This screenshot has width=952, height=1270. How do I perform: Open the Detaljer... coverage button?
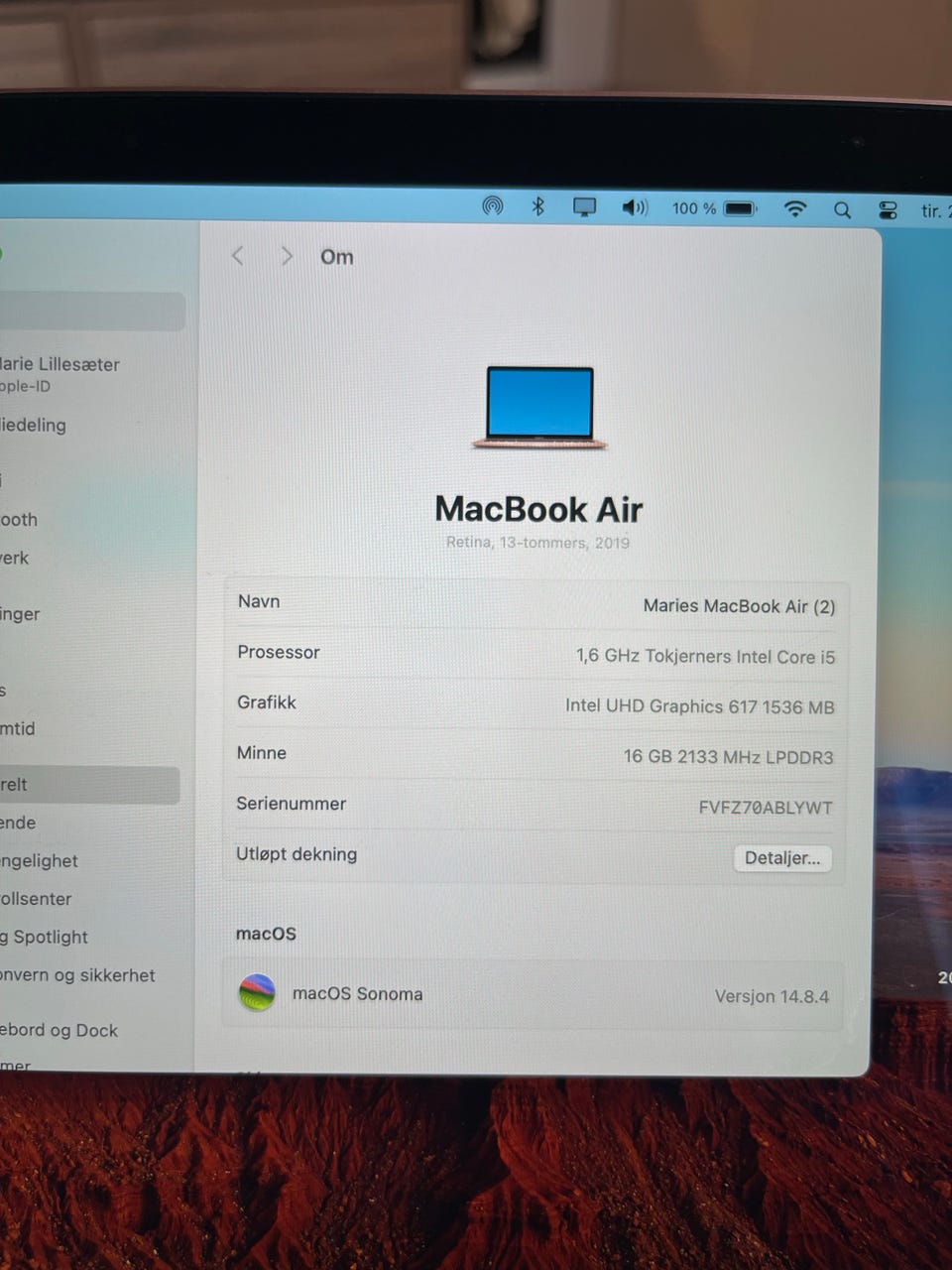point(782,858)
